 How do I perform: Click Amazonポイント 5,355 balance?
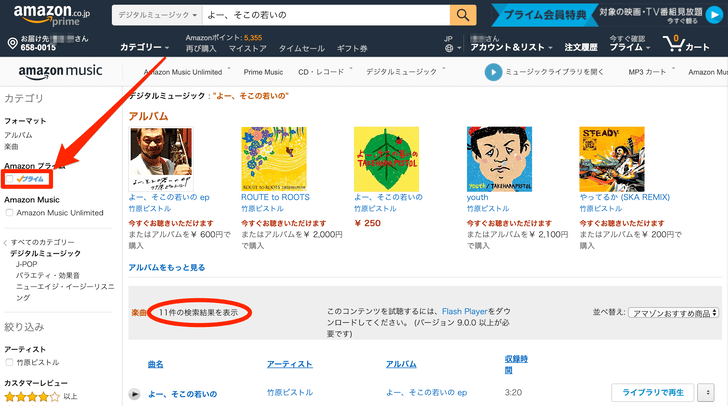click(x=224, y=38)
